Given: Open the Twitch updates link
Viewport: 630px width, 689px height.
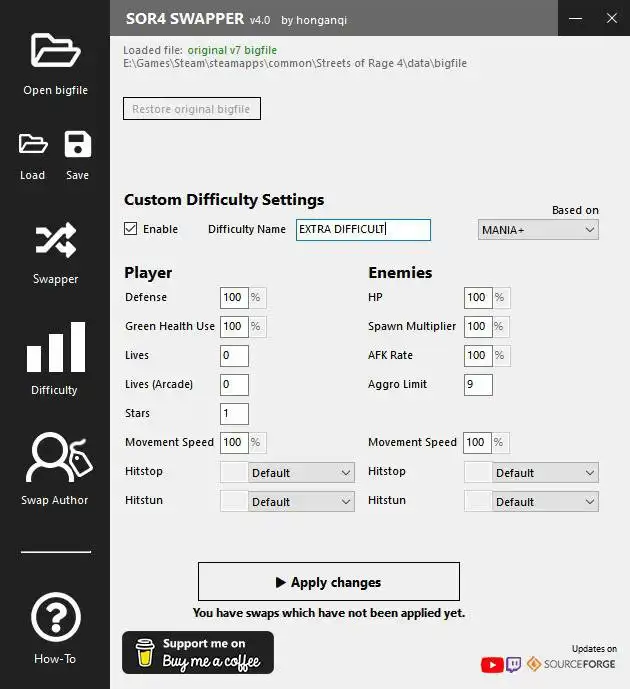Looking at the screenshot, I should coord(514,664).
